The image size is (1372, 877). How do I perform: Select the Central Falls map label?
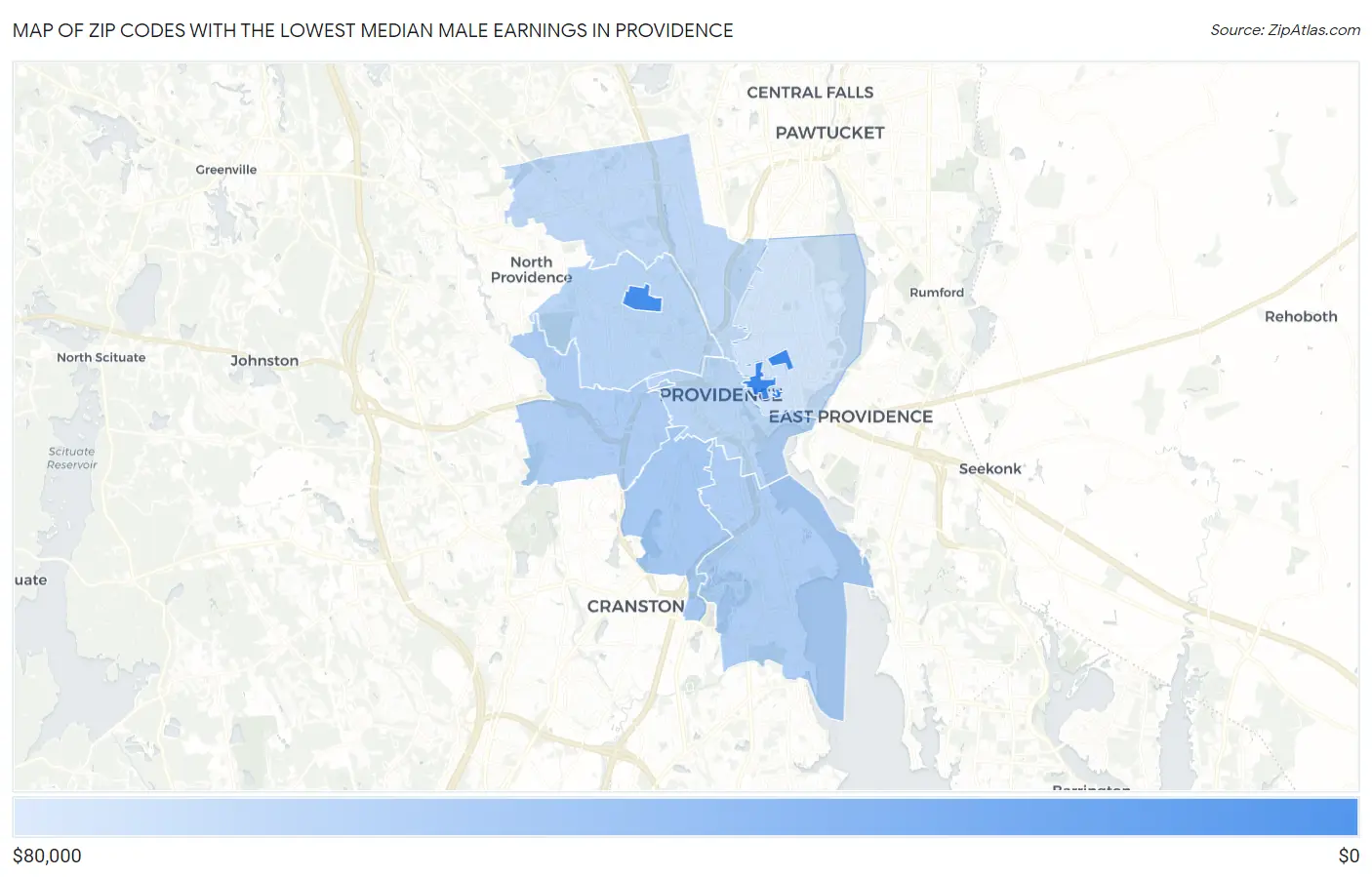click(x=810, y=93)
